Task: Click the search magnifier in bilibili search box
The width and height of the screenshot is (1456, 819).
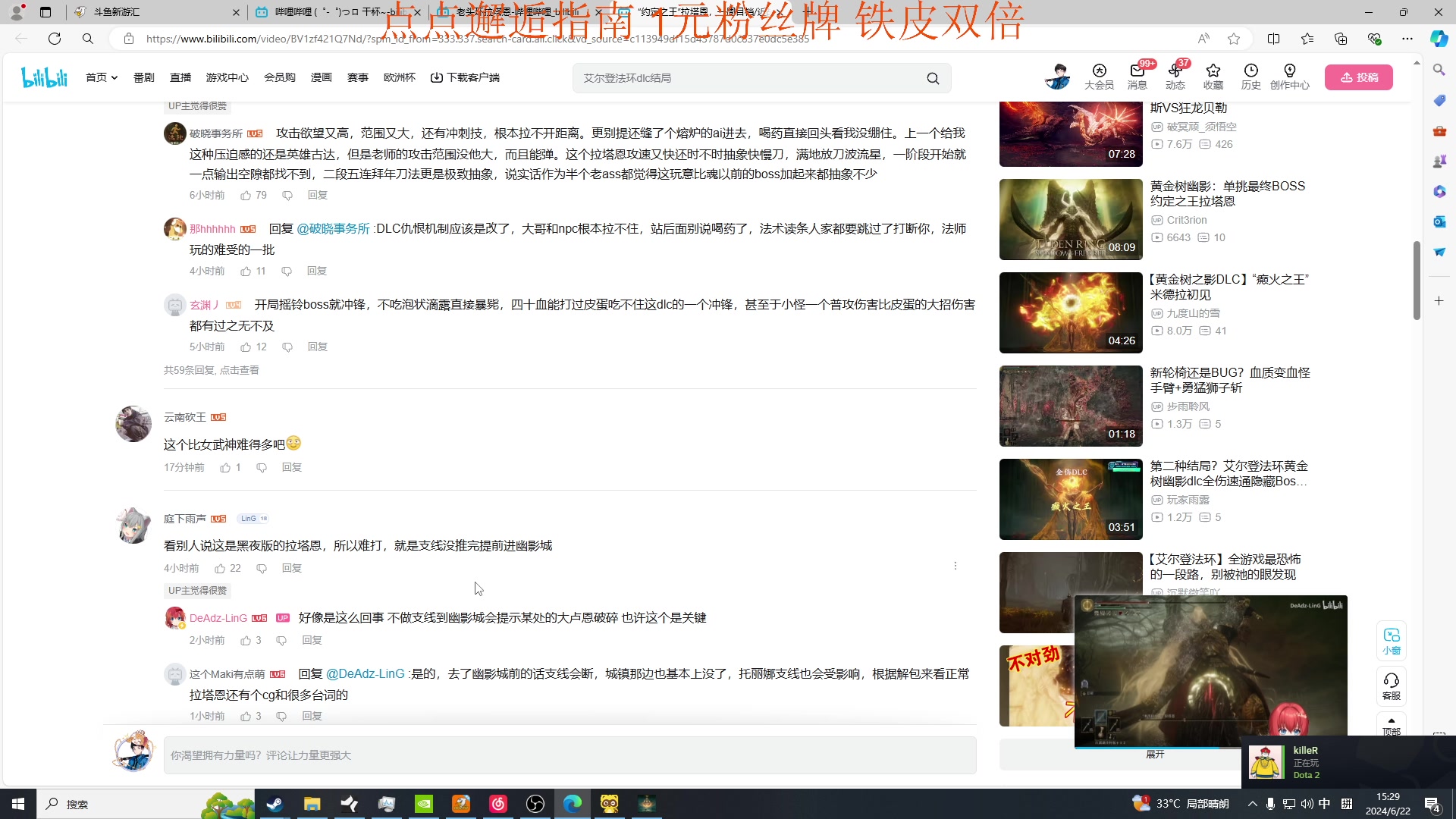Action: click(933, 78)
